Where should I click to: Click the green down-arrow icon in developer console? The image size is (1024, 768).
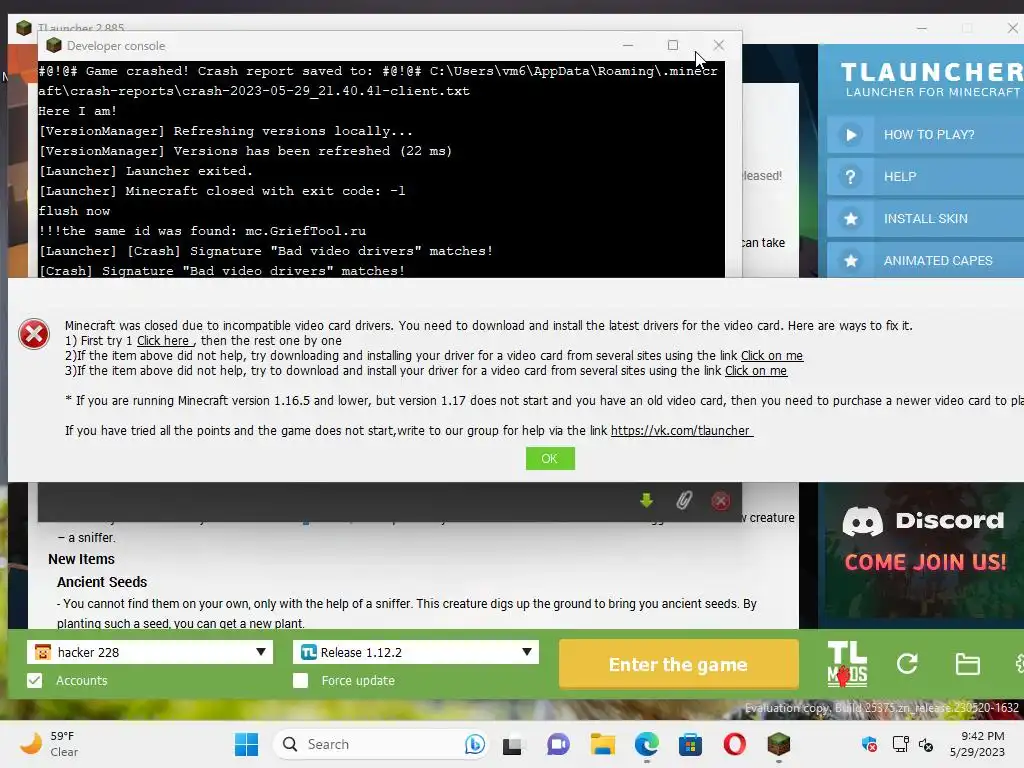pyautogui.click(x=646, y=501)
